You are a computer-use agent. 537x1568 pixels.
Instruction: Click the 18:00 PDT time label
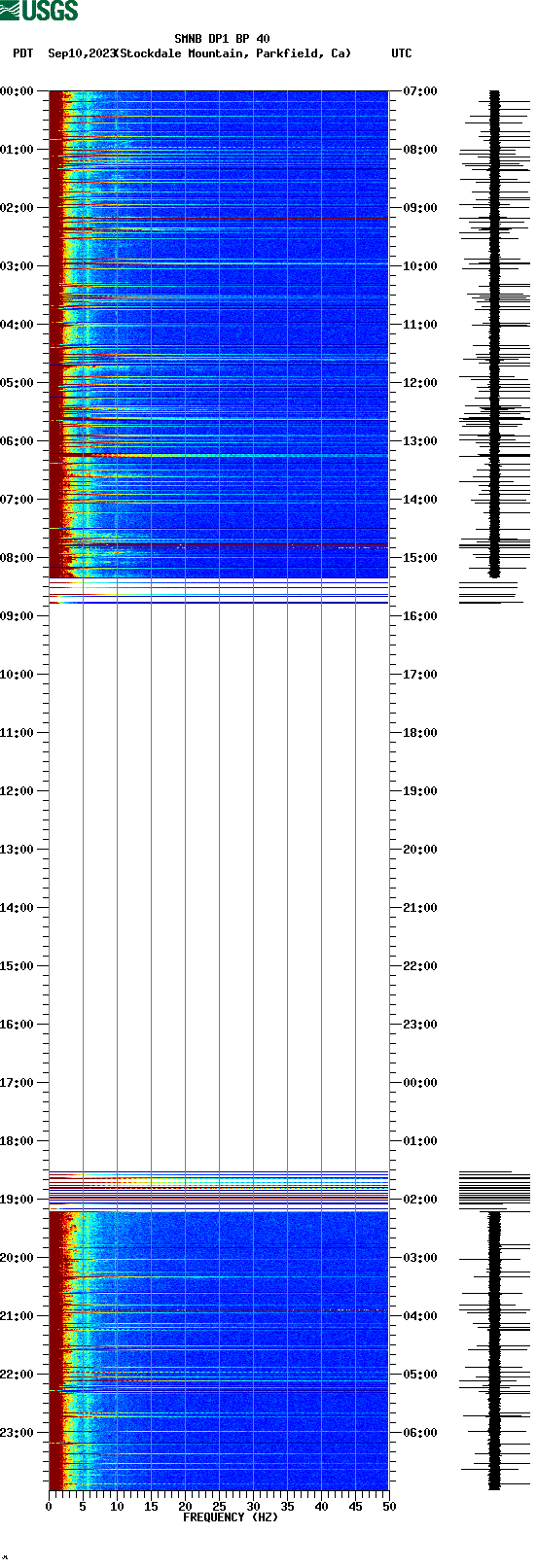[17, 1141]
